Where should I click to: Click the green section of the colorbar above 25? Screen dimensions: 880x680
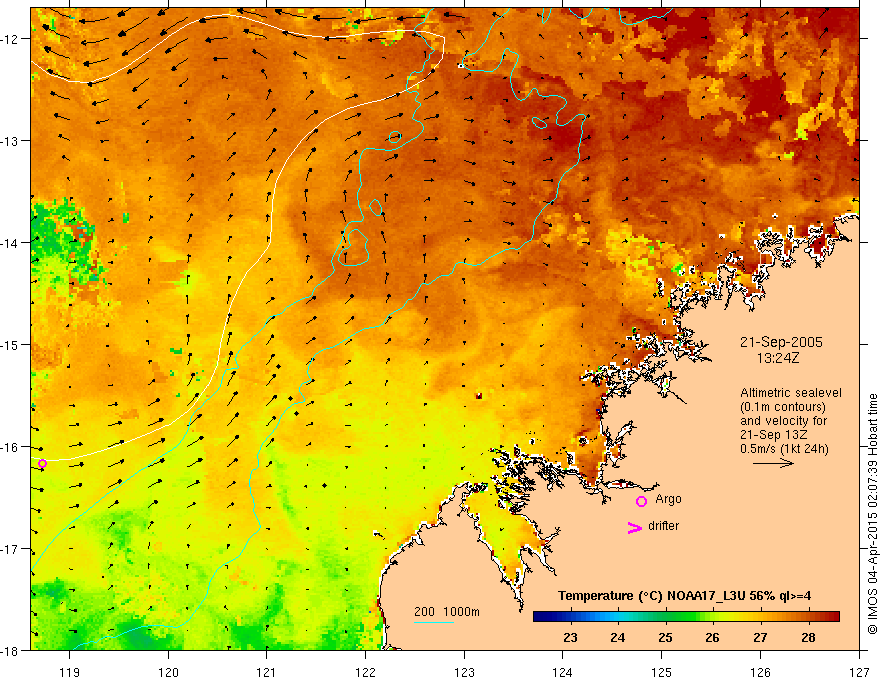click(666, 617)
